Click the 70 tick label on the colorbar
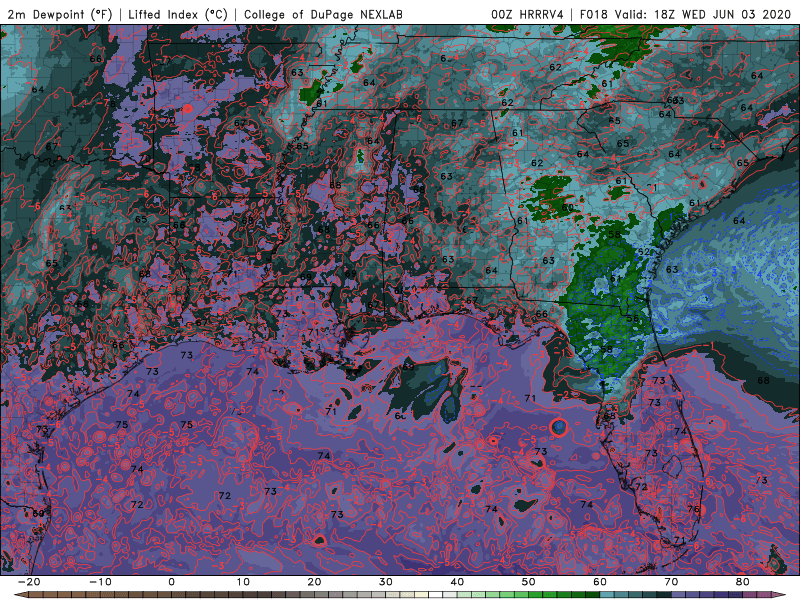Image resolution: width=800 pixels, height=600 pixels. point(671,582)
